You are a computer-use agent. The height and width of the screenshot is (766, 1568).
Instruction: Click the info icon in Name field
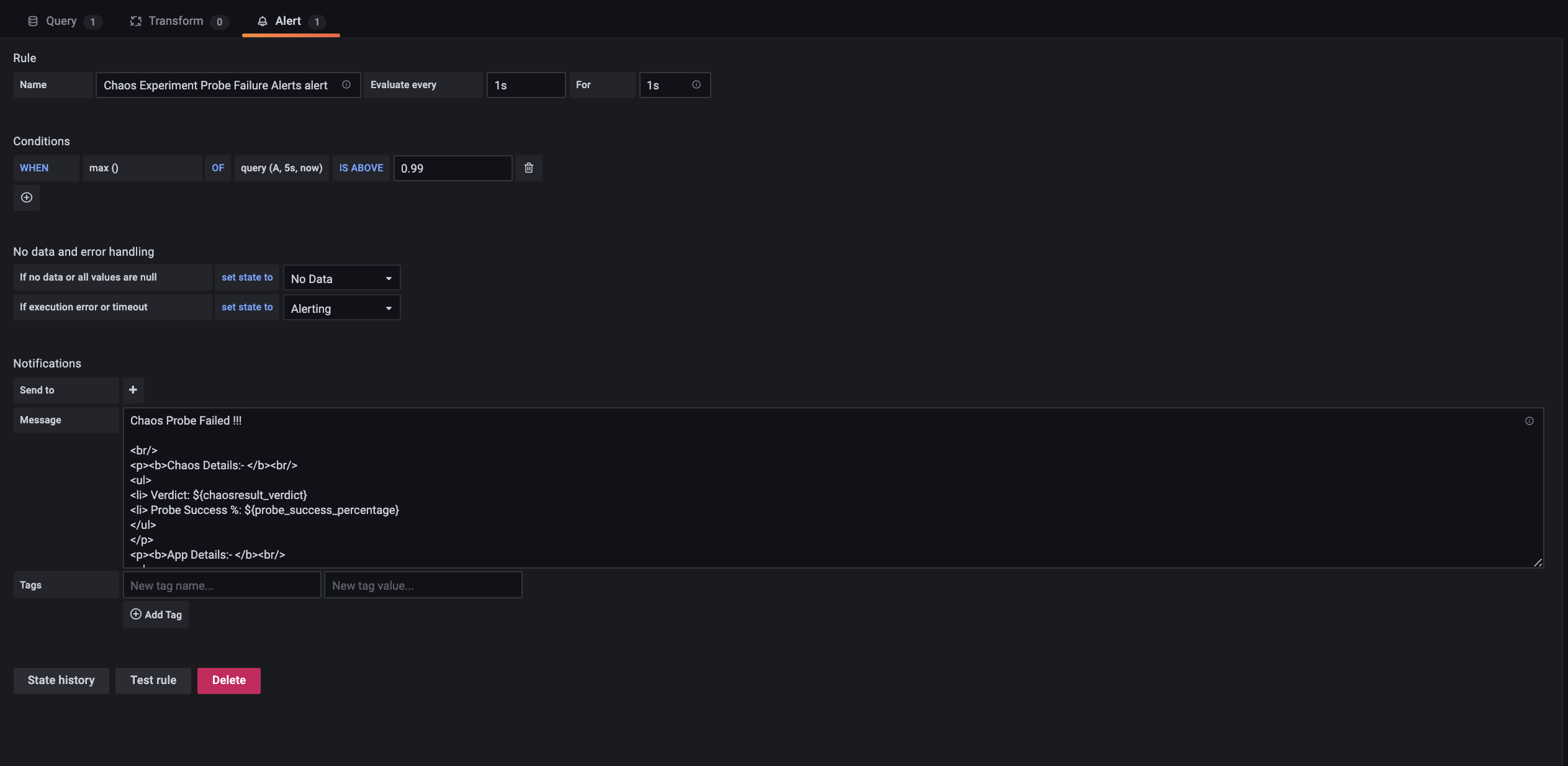(346, 85)
